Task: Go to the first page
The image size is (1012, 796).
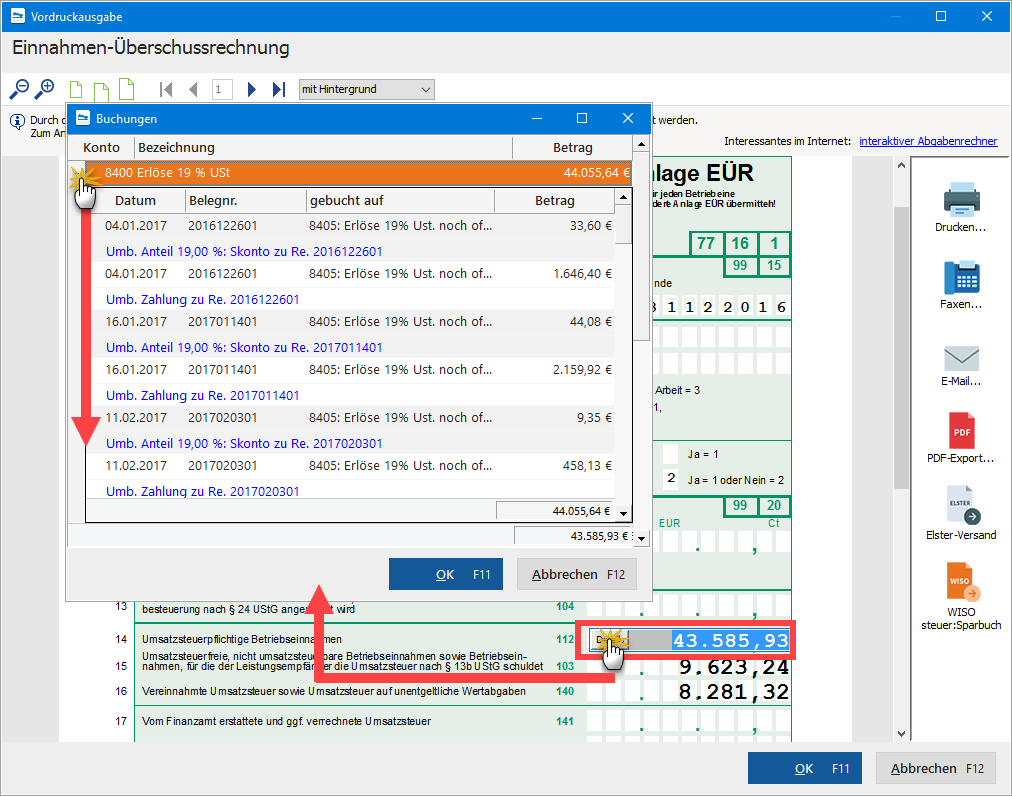Action: click(x=166, y=89)
